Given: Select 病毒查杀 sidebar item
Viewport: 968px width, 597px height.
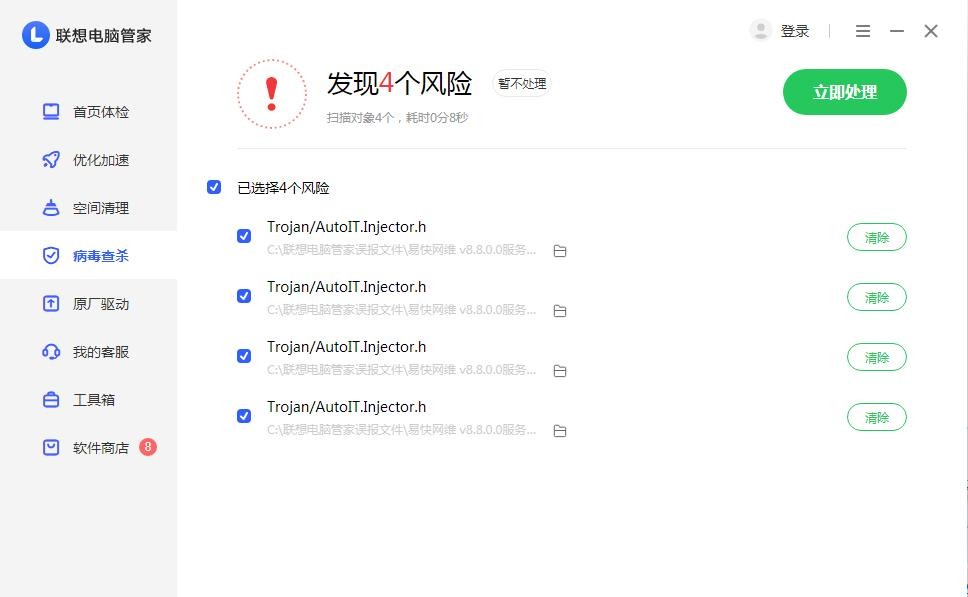Looking at the screenshot, I should tap(88, 256).
